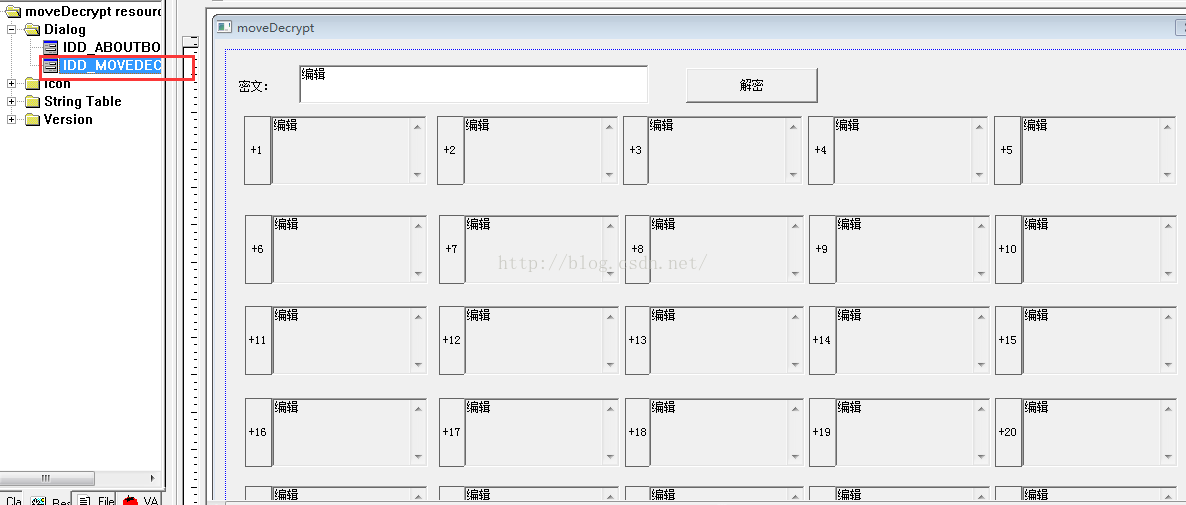Click scroll-up arrow of the +2 edit box

point(610,126)
